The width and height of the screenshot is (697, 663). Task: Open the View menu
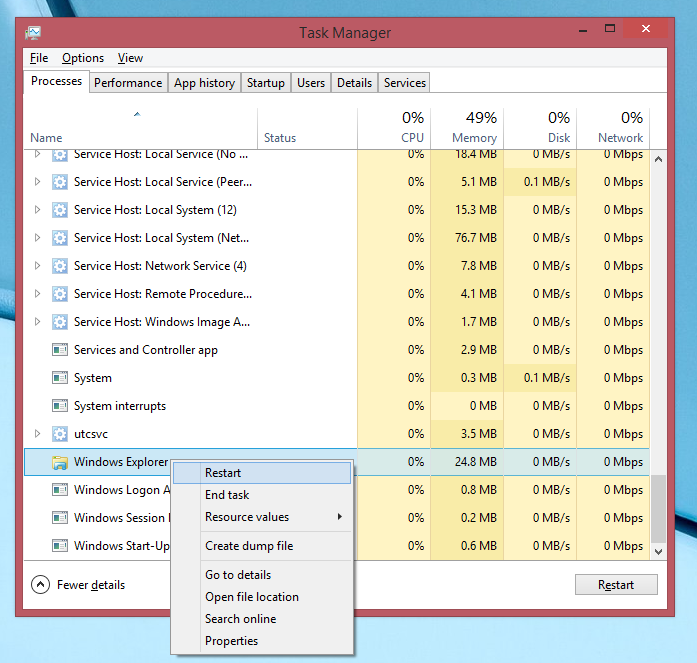click(x=130, y=58)
